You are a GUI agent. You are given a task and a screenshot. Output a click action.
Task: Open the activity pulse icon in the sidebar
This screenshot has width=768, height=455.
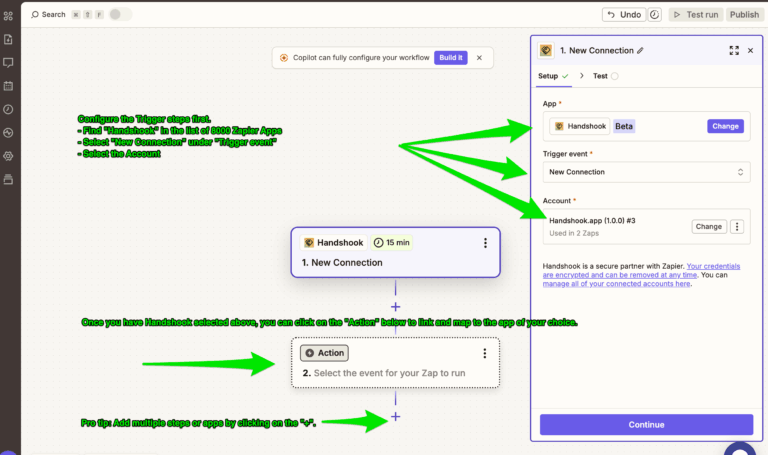(9, 132)
